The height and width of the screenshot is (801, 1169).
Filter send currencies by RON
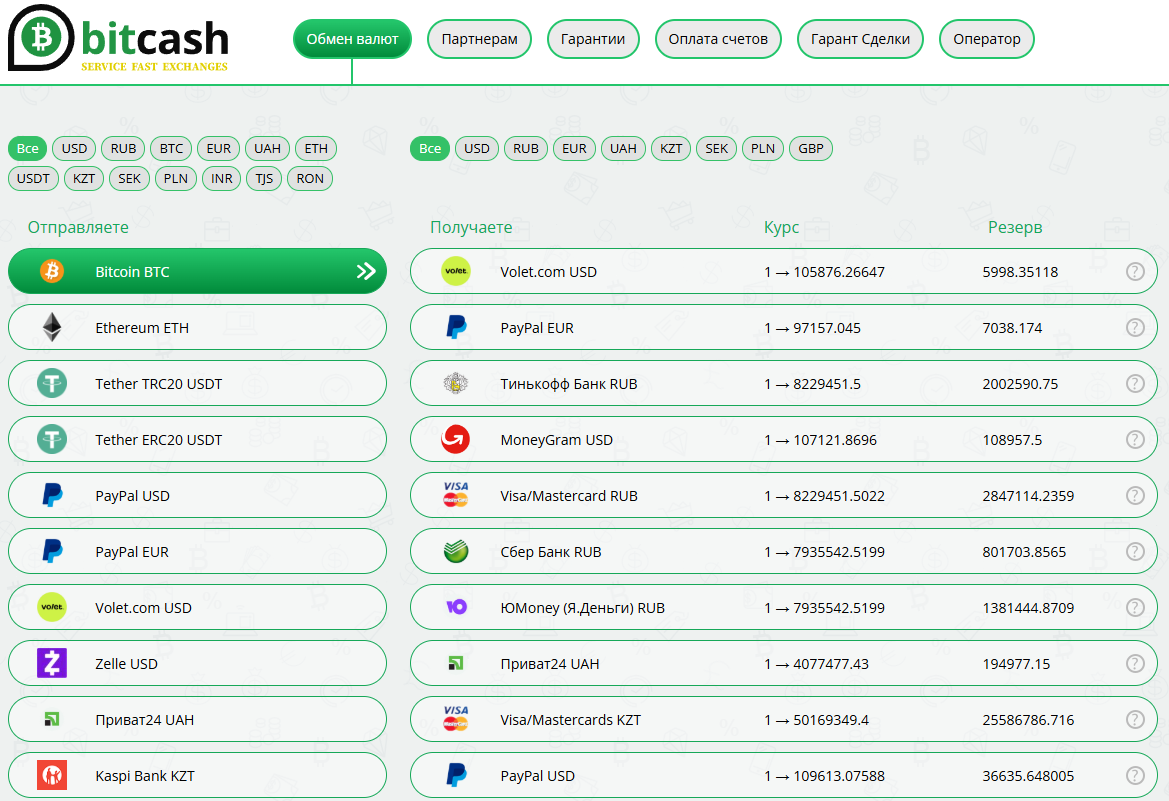(310, 178)
